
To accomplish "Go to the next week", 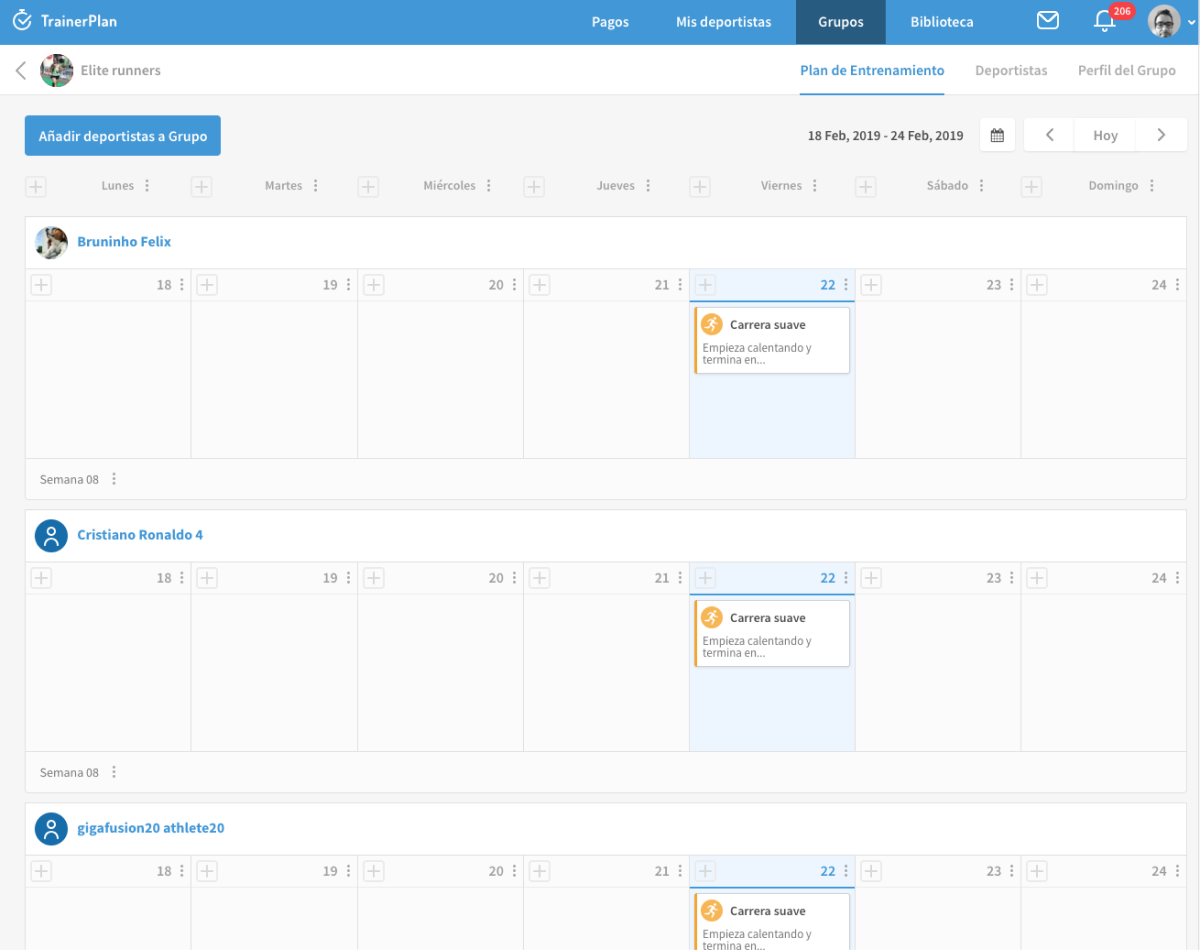I will [1161, 135].
